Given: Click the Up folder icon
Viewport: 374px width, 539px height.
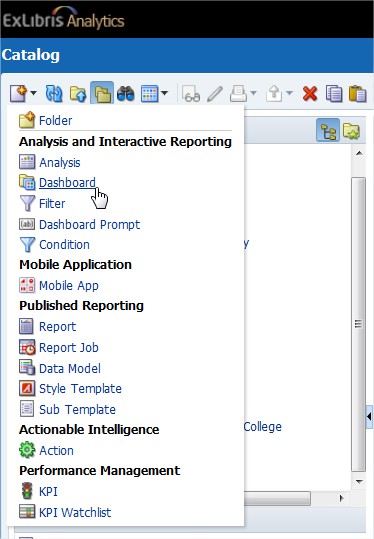Looking at the screenshot, I should [78, 94].
